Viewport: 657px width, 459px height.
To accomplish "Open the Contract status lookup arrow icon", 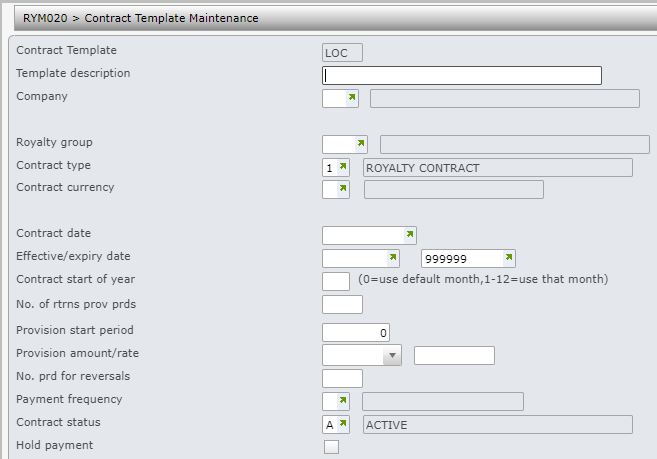I will click(343, 423).
